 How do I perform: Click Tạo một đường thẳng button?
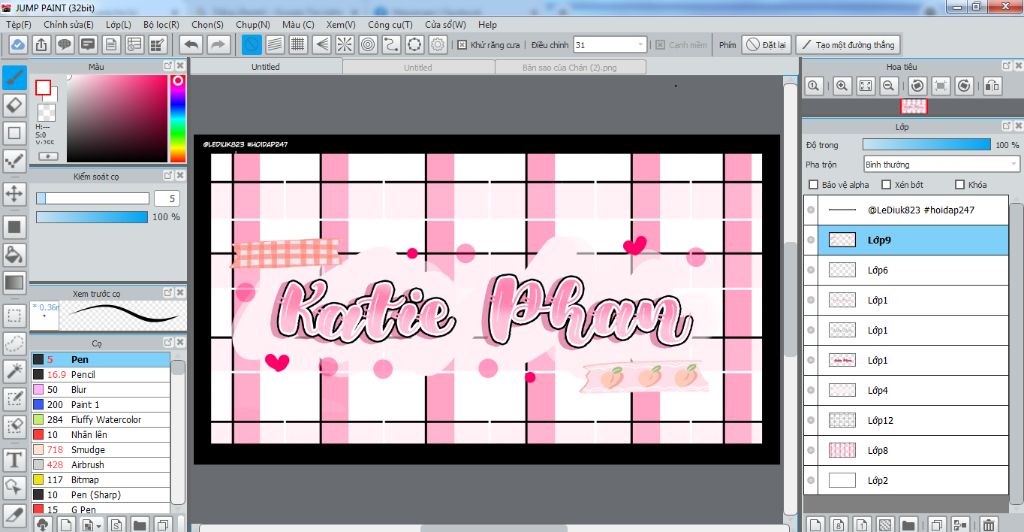(848, 44)
